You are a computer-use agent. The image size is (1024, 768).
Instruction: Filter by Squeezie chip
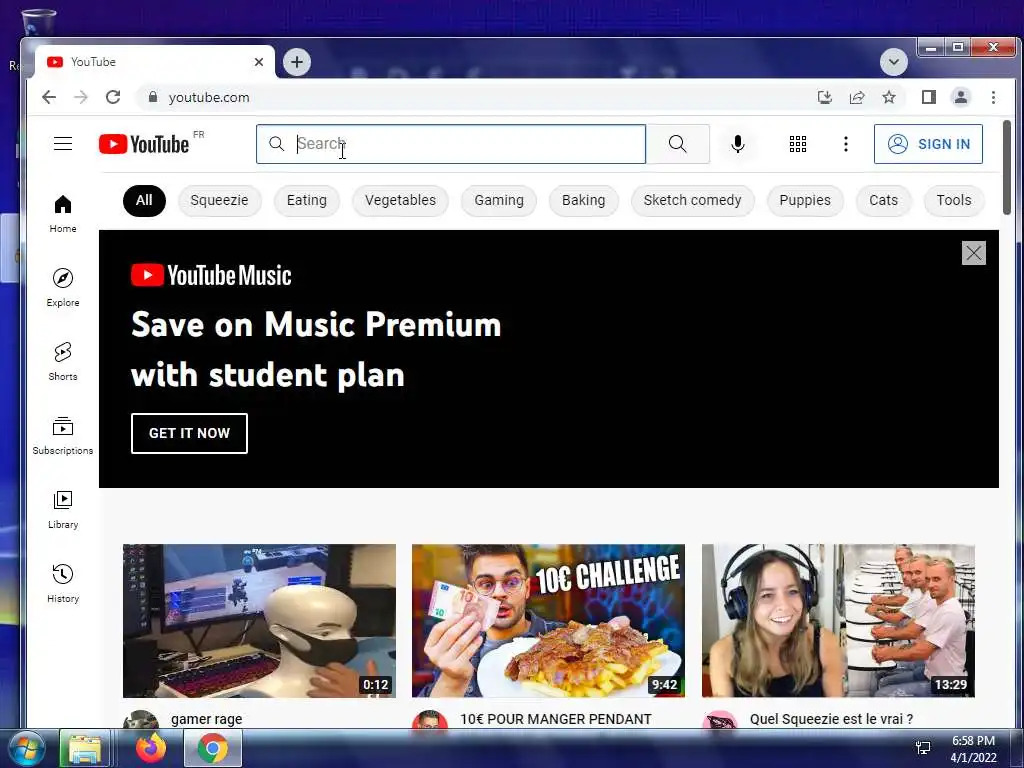click(219, 200)
